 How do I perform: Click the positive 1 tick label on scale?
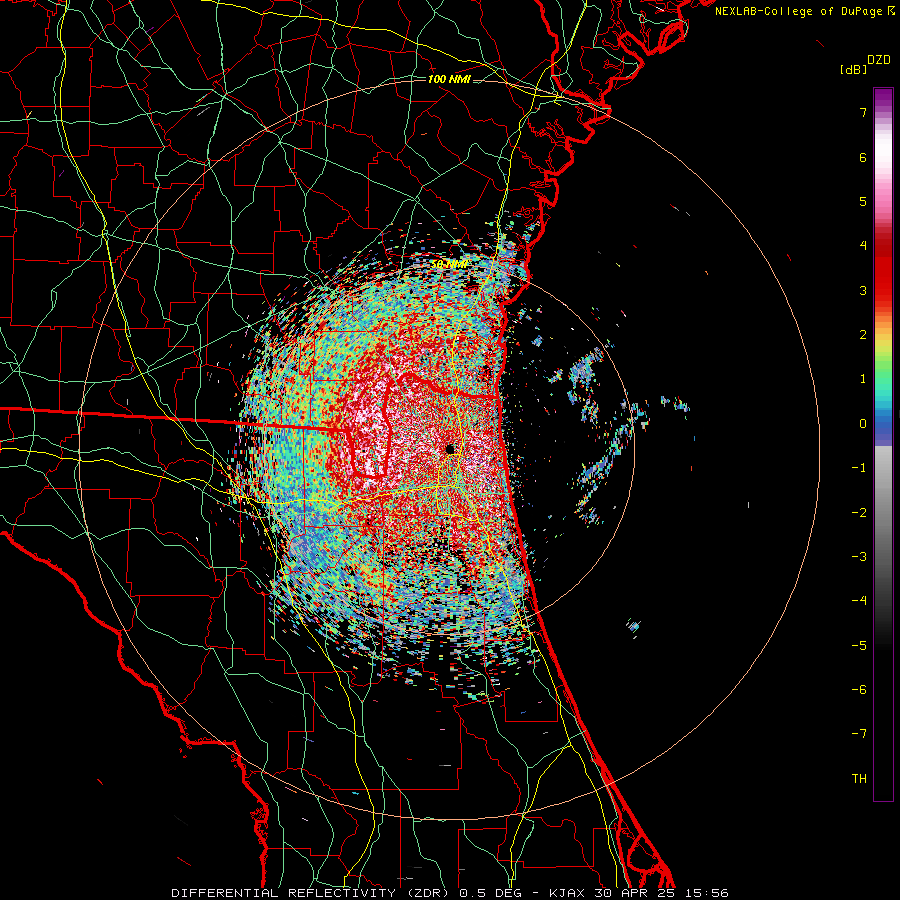coord(863,379)
